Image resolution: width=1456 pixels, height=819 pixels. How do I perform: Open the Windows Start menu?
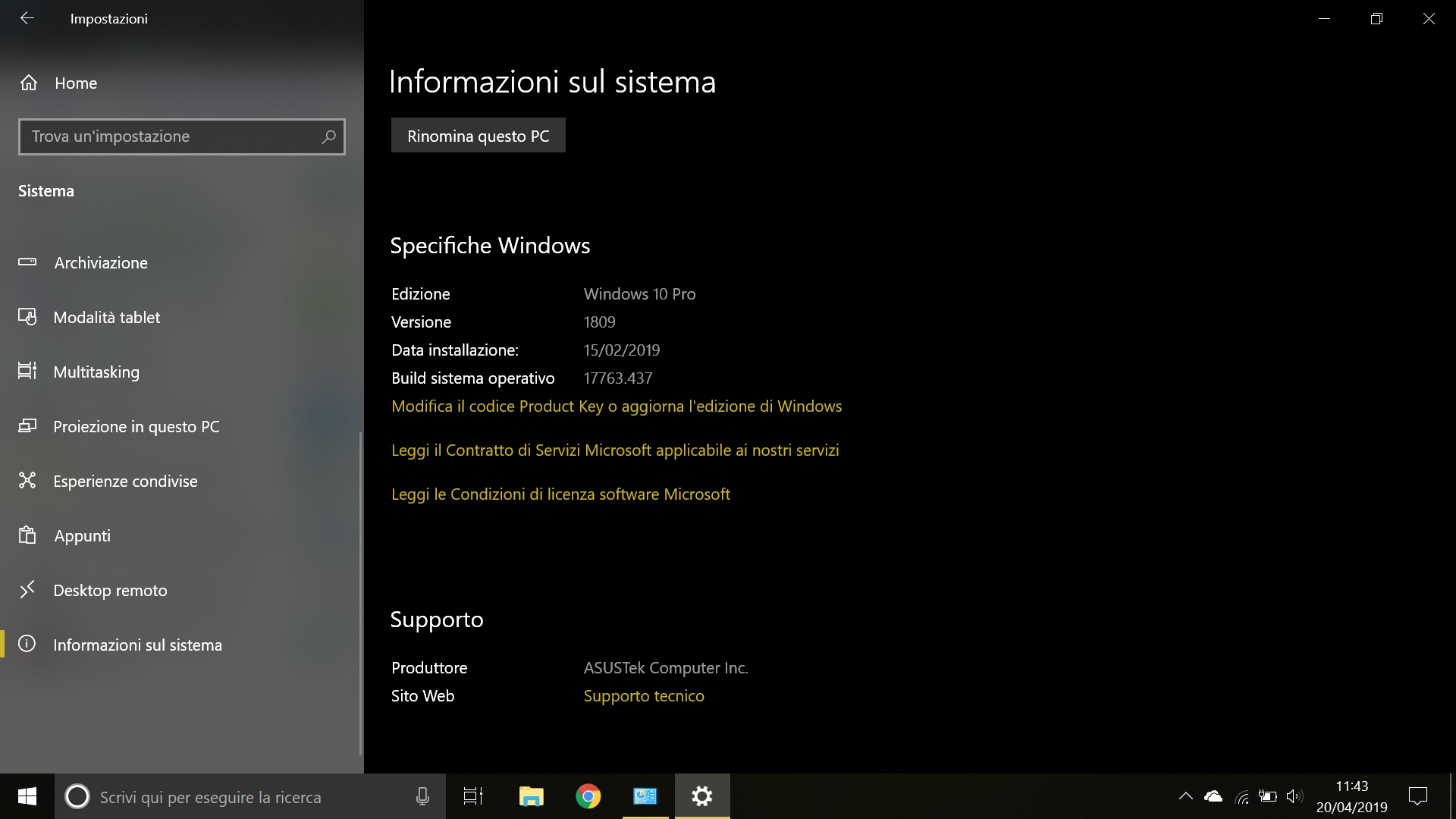pos(27,796)
